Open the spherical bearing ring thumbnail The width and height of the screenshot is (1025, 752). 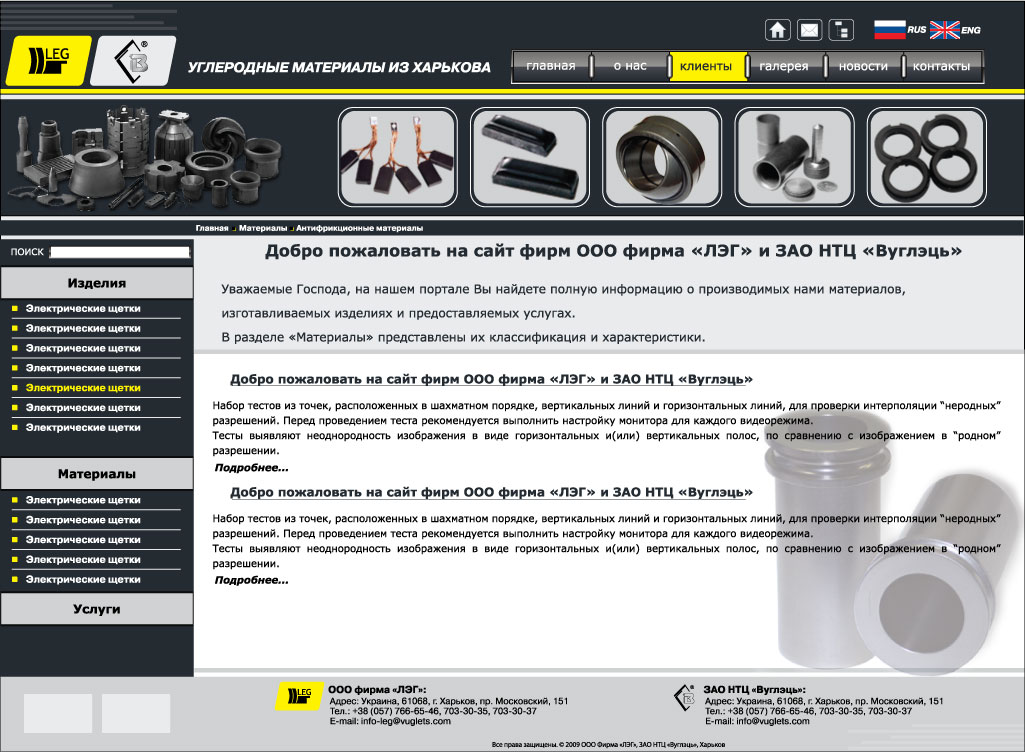[x=662, y=157]
